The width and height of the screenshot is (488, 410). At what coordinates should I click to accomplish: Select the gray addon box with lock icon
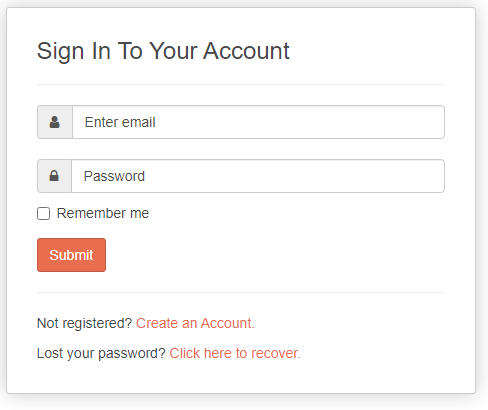54,176
